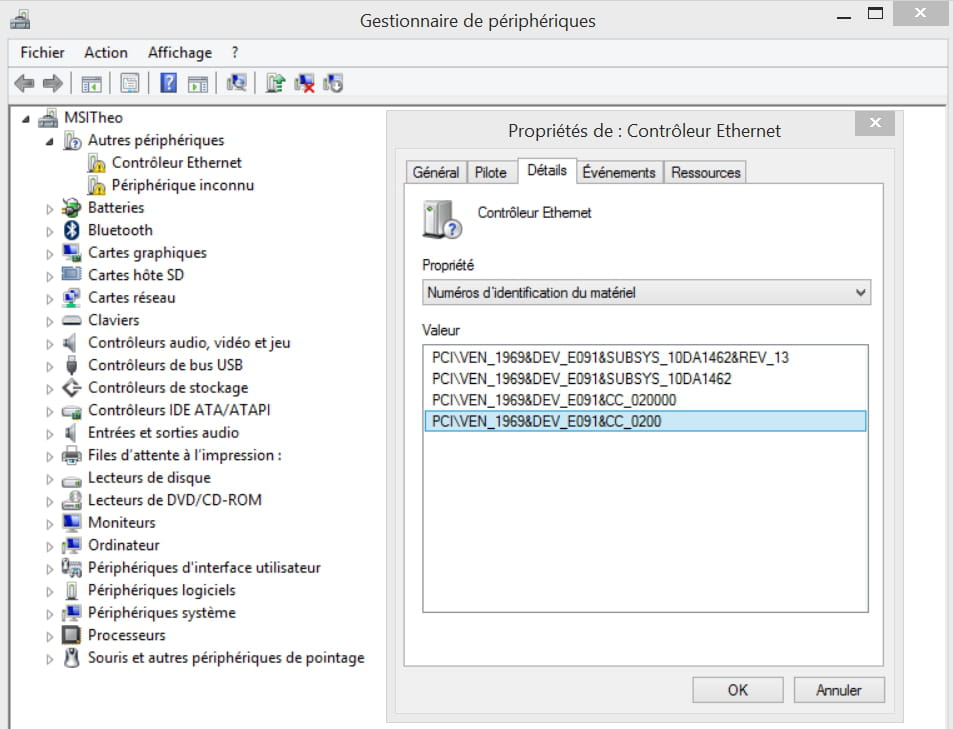
Task: Click the Back arrow toolbar icon
Action: (25, 83)
